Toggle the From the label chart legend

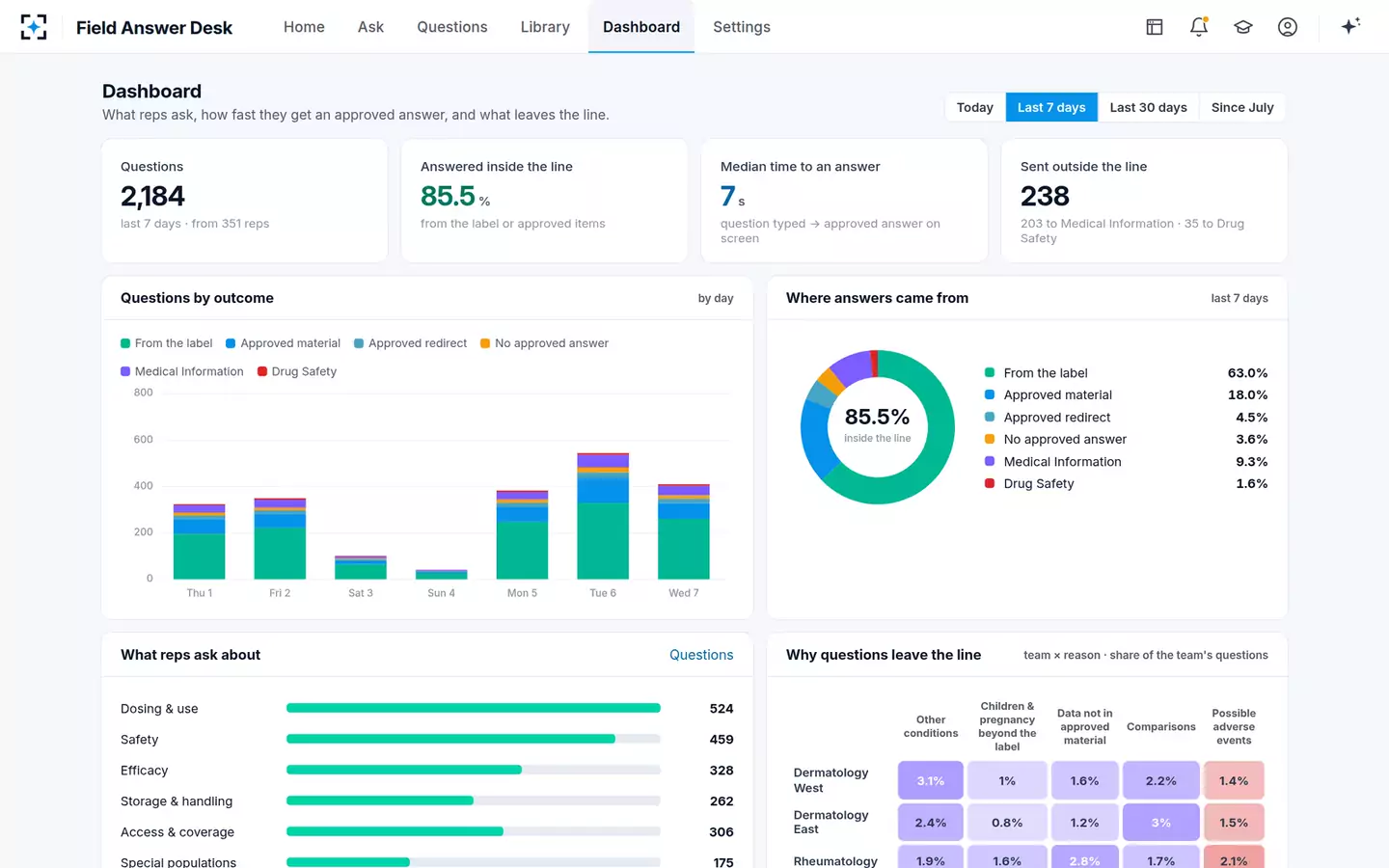pos(167,343)
